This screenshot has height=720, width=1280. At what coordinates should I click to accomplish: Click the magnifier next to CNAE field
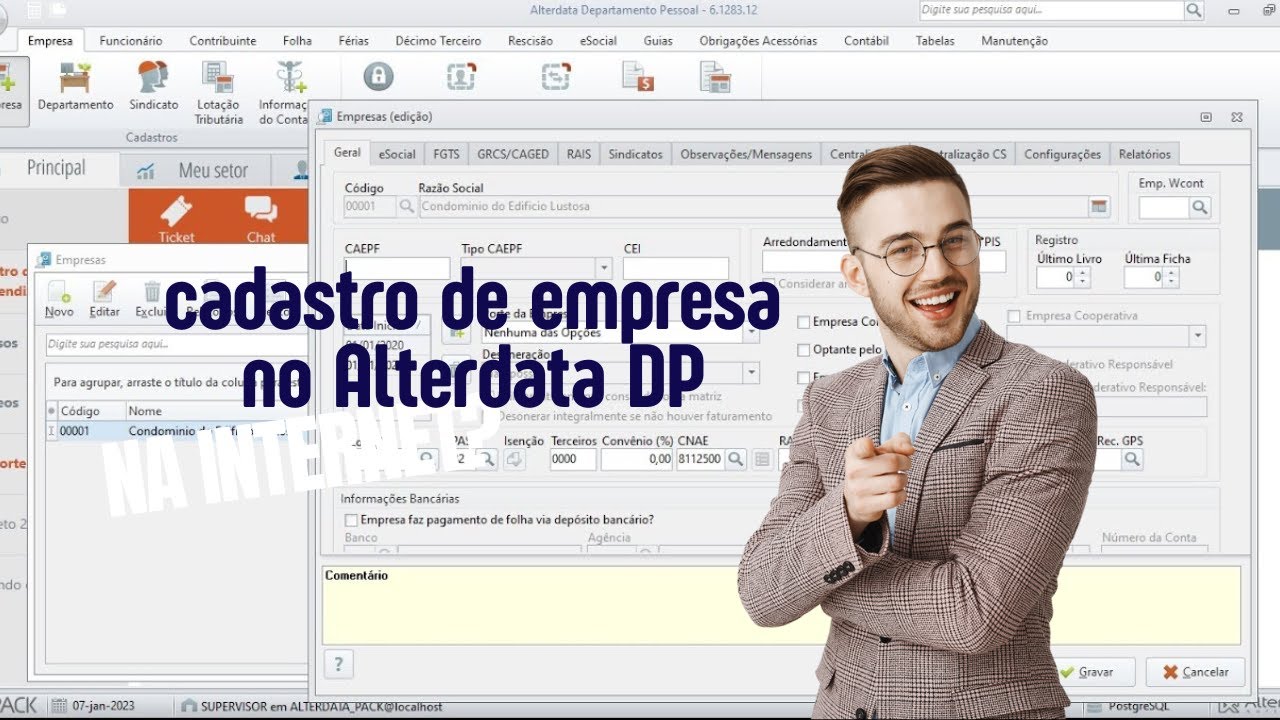point(736,459)
